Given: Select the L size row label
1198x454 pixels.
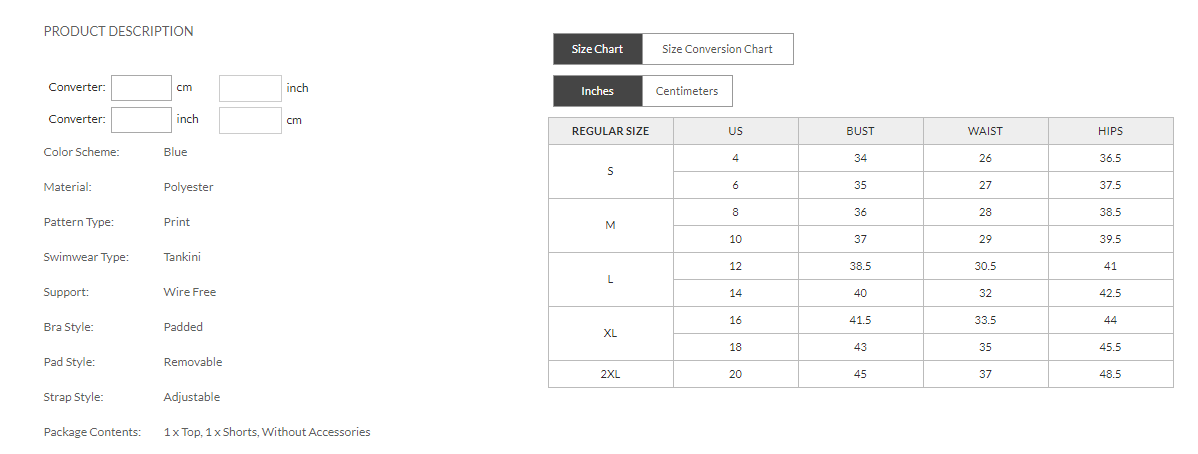Looking at the screenshot, I should (x=610, y=279).
